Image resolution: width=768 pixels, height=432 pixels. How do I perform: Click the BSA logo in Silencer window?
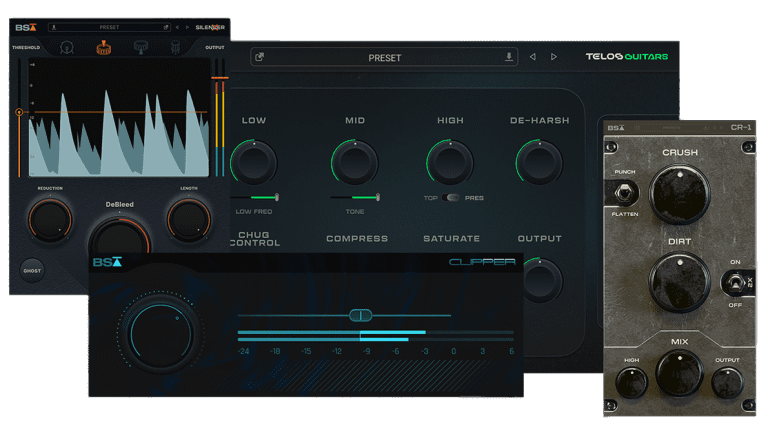click(26, 27)
